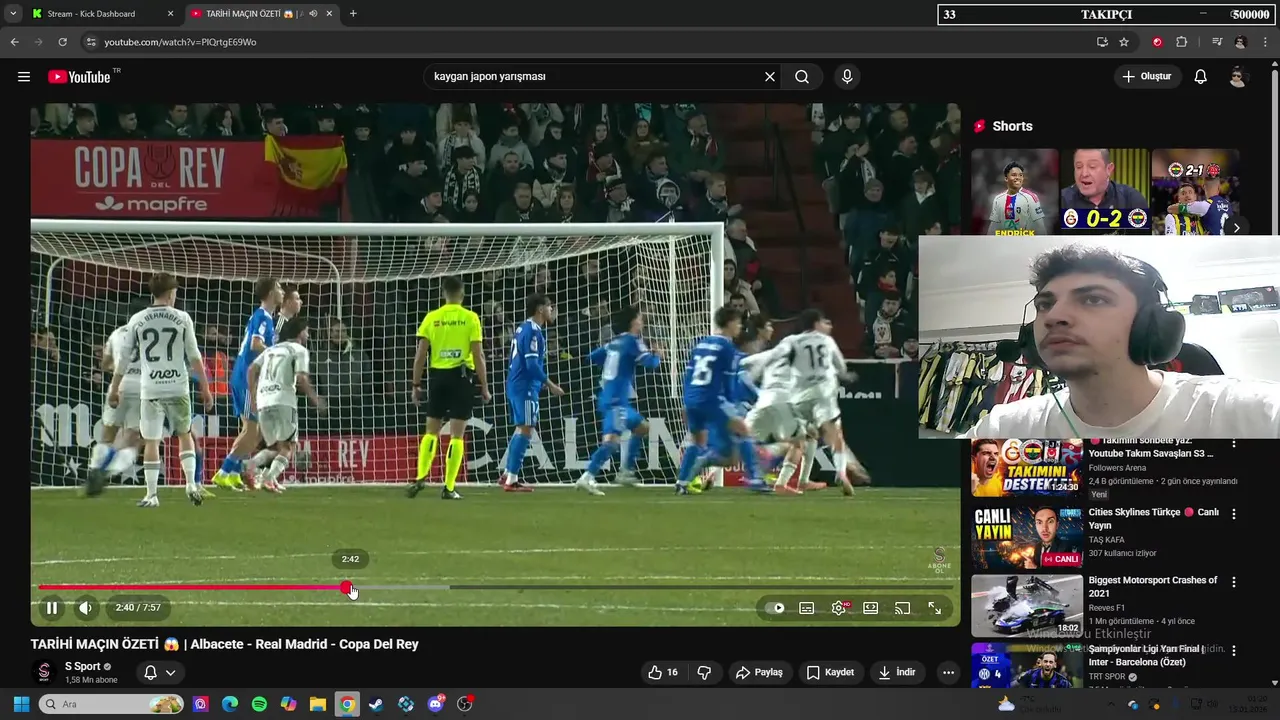The height and width of the screenshot is (720, 1280).
Task: Cast the video to a TV
Action: point(903,608)
